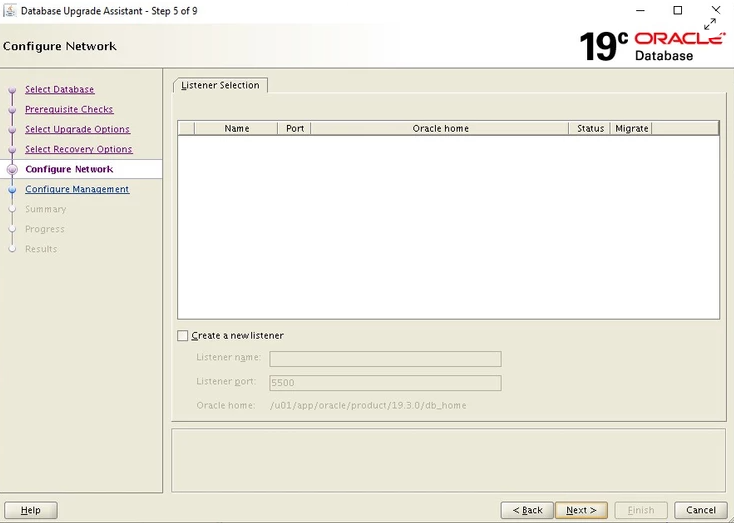Click the Status column header
734x526 pixels.
[x=590, y=128]
